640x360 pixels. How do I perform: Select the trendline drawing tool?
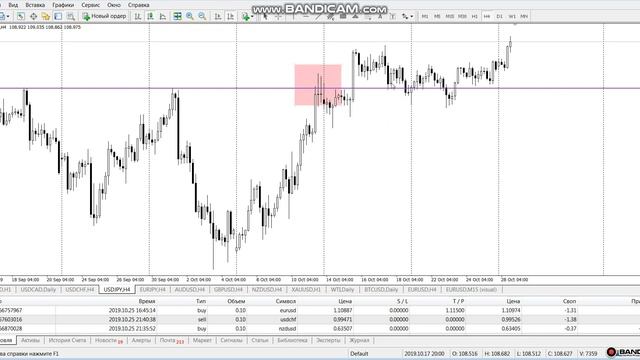coord(318,16)
